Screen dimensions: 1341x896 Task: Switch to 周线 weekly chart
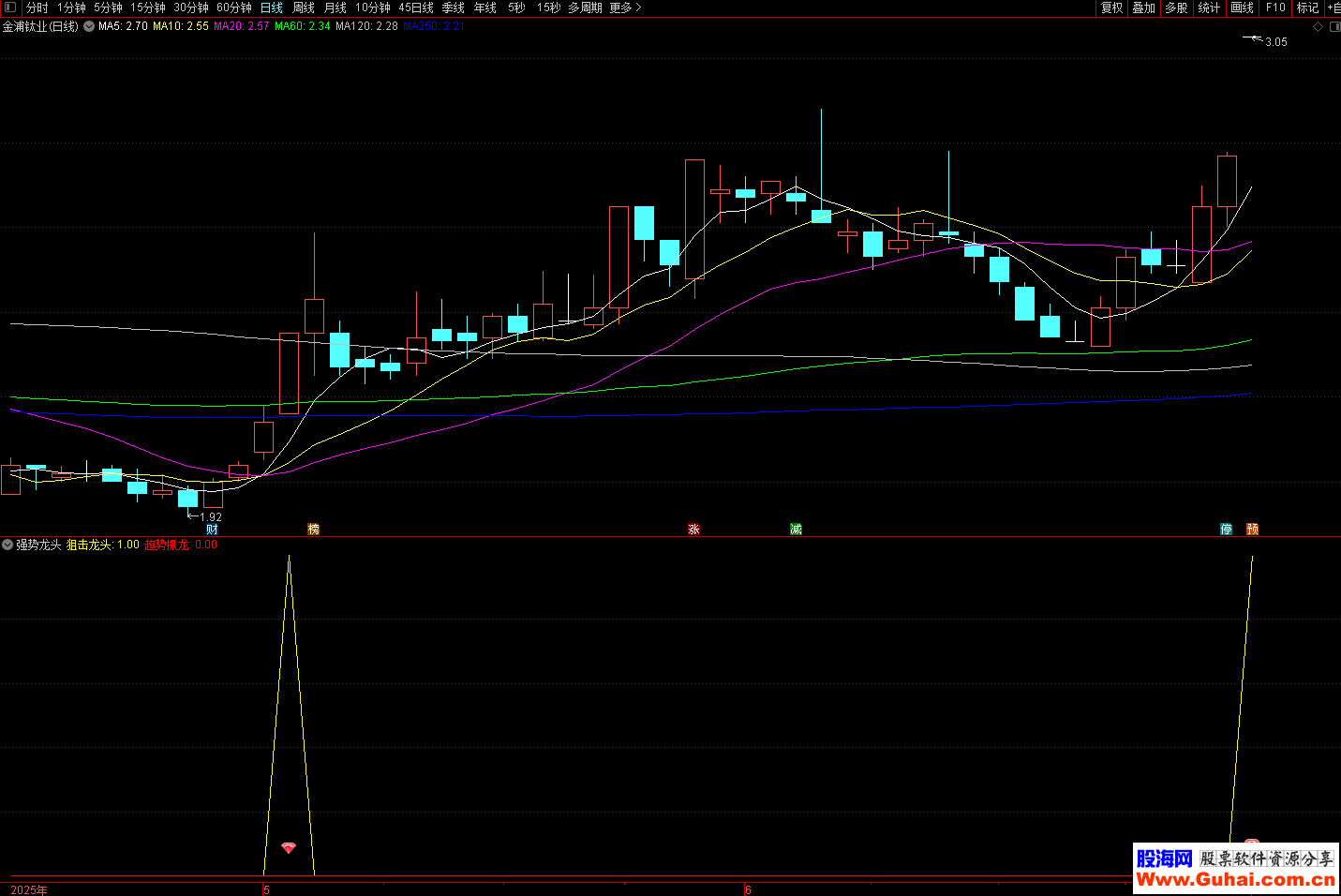[x=304, y=7]
